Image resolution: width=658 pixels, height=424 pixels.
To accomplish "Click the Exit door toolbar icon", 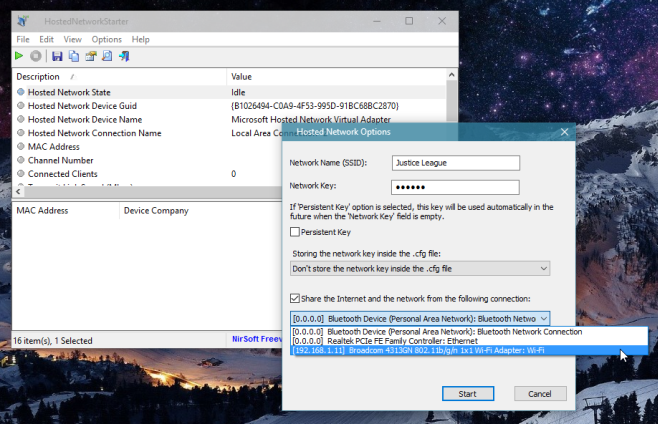I will tap(124, 56).
